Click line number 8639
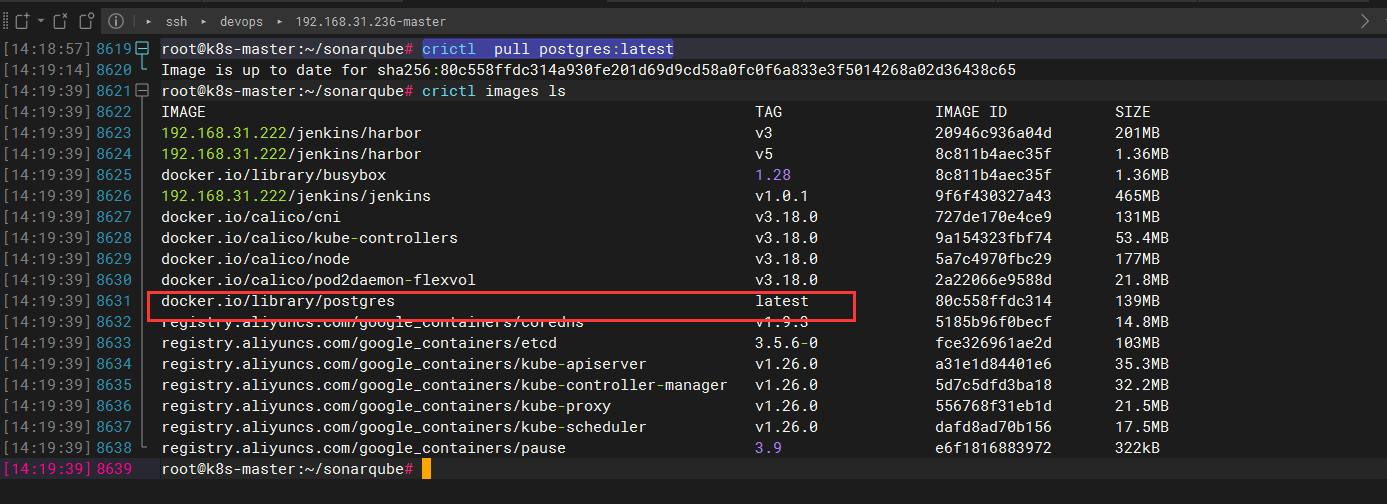 coord(114,469)
